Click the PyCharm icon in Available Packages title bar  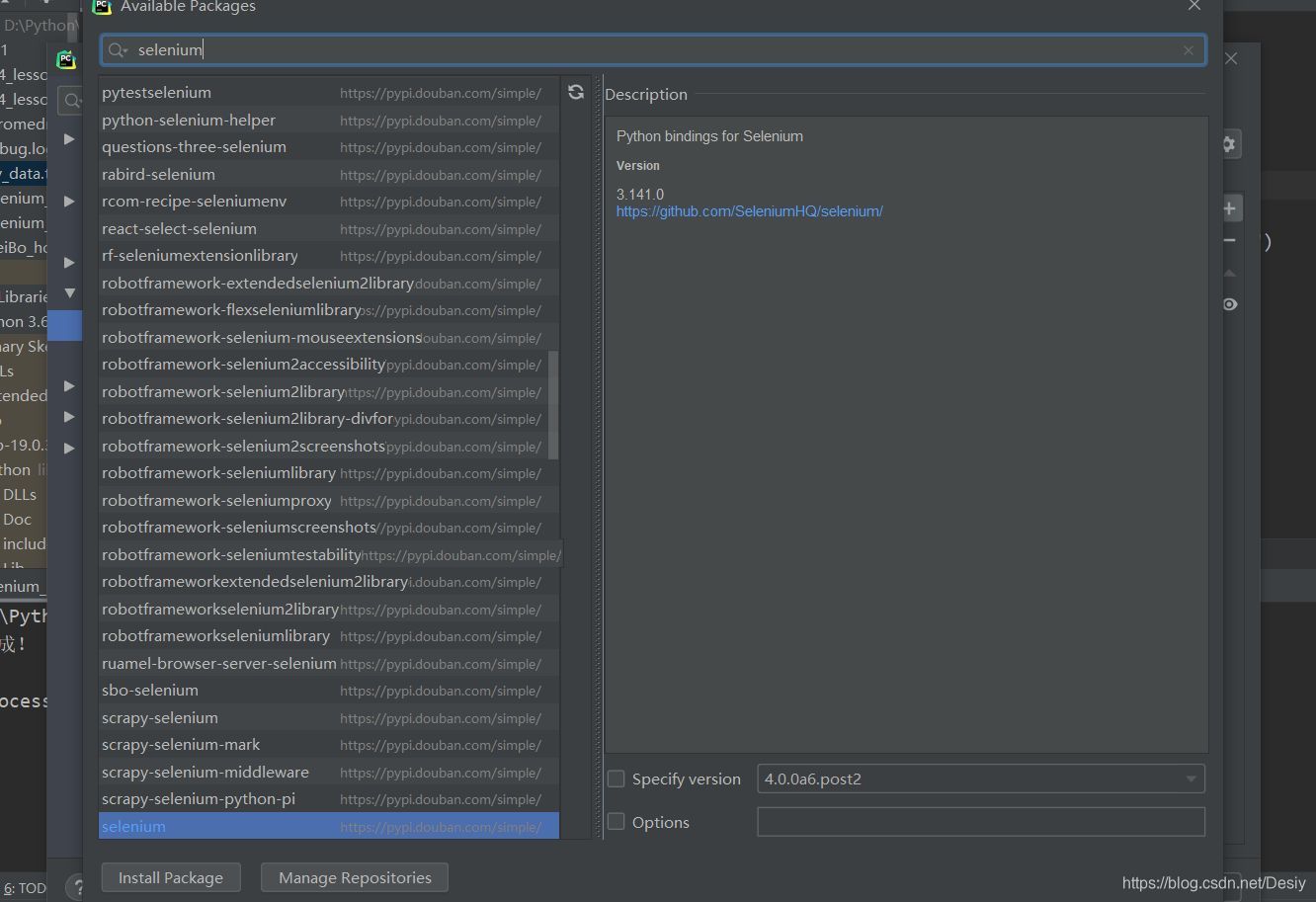tap(102, 7)
